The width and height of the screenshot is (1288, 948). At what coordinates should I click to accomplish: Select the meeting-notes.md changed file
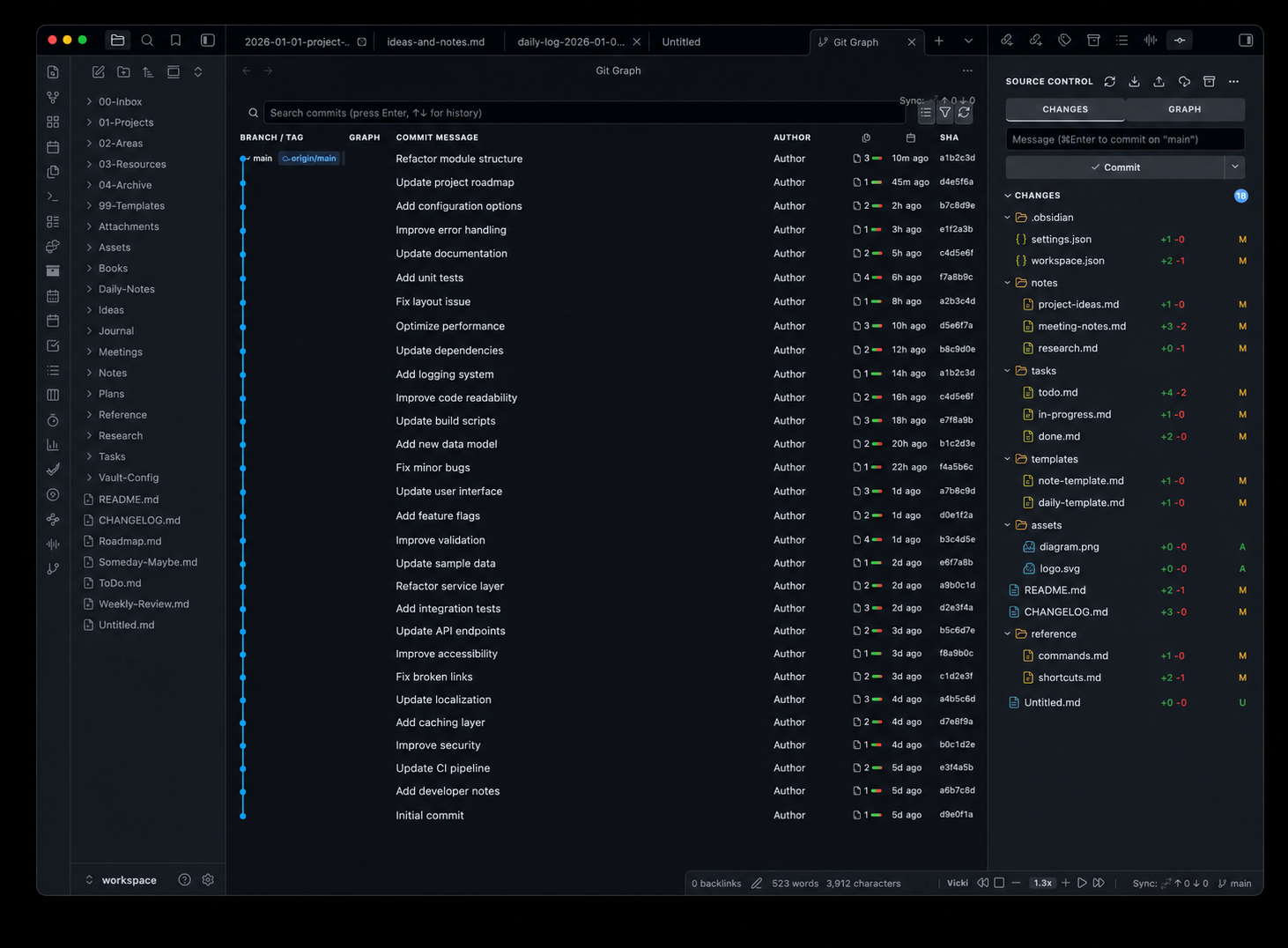(1082, 326)
